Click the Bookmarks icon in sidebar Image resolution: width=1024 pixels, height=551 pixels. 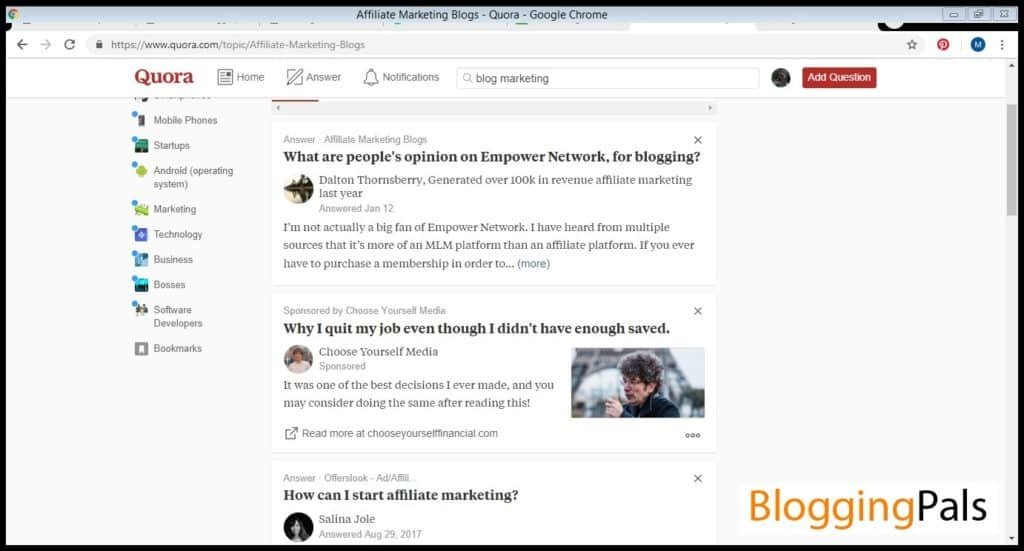coord(141,349)
